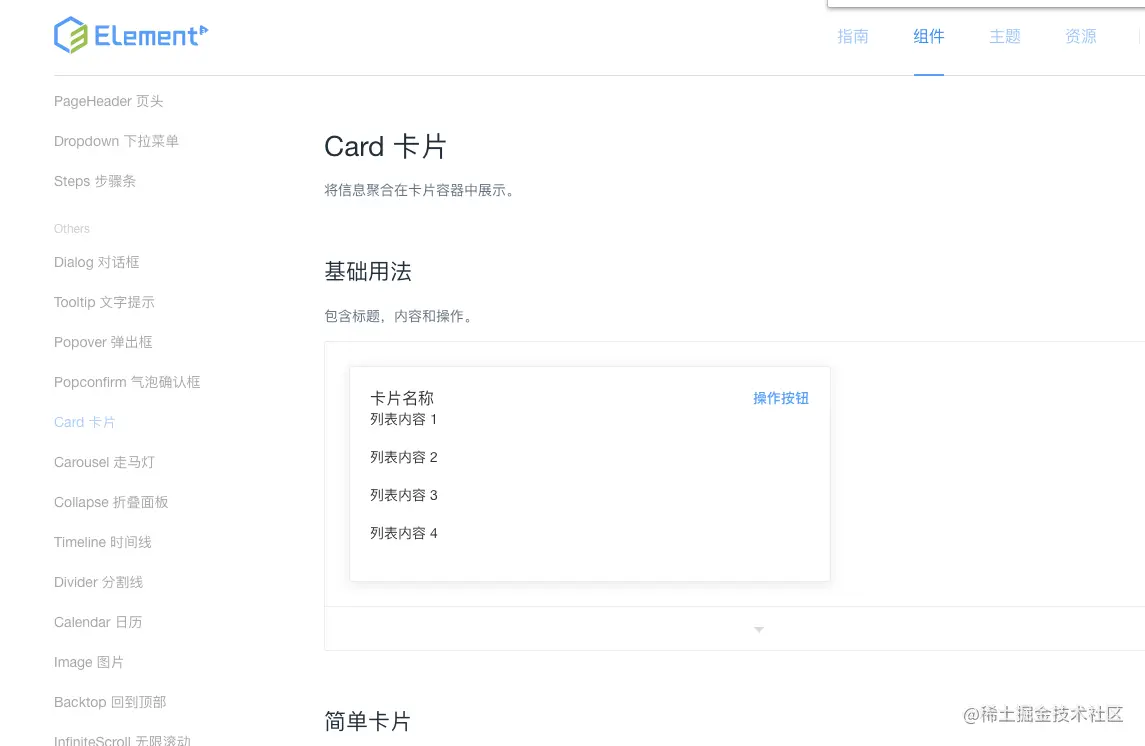Open the 主题 navigation tab
The height and width of the screenshot is (746, 1145).
tap(1005, 36)
